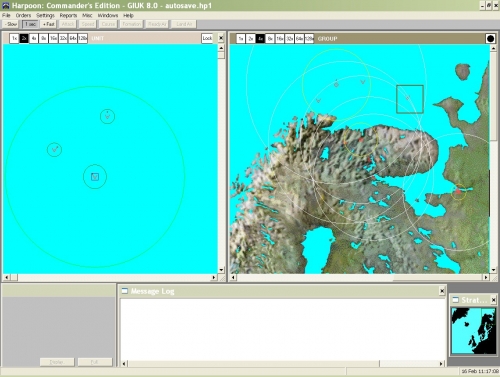Viewport: 500px width, 377px height.
Task: Click the Unit window Lock button
Action: point(207,38)
